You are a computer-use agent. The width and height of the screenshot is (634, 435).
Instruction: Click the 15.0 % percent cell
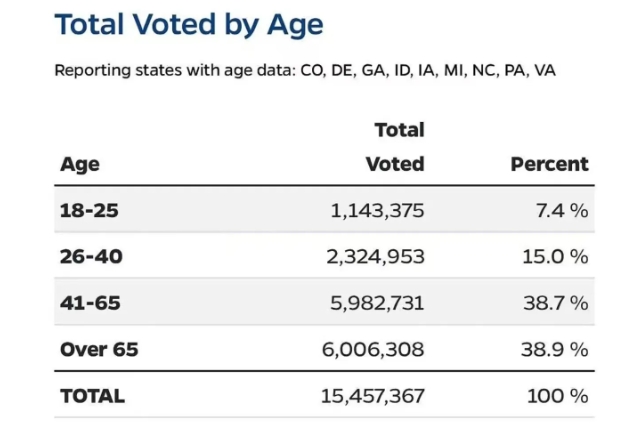[555, 257]
